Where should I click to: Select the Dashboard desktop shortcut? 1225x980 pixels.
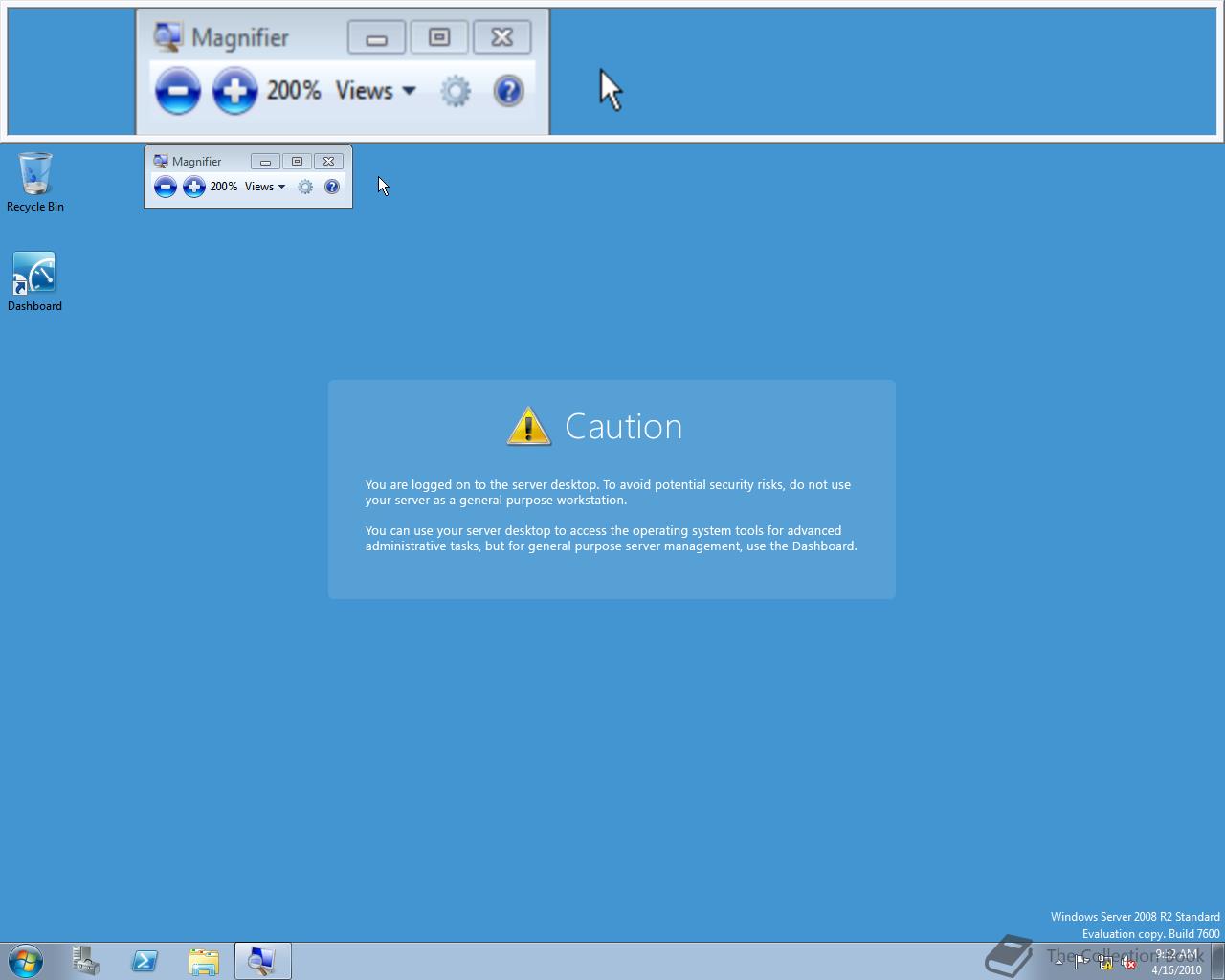tap(34, 281)
